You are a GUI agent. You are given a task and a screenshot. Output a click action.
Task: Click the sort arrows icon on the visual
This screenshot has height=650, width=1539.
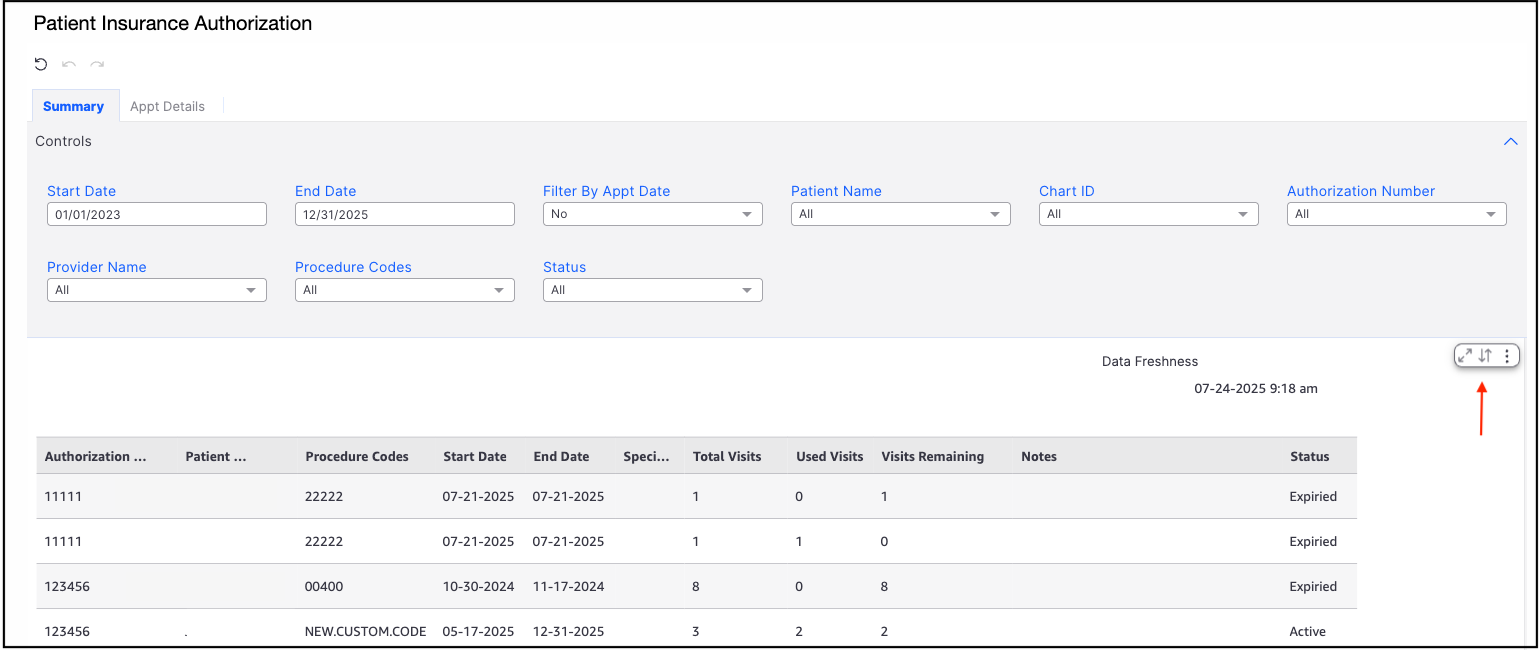(1485, 355)
